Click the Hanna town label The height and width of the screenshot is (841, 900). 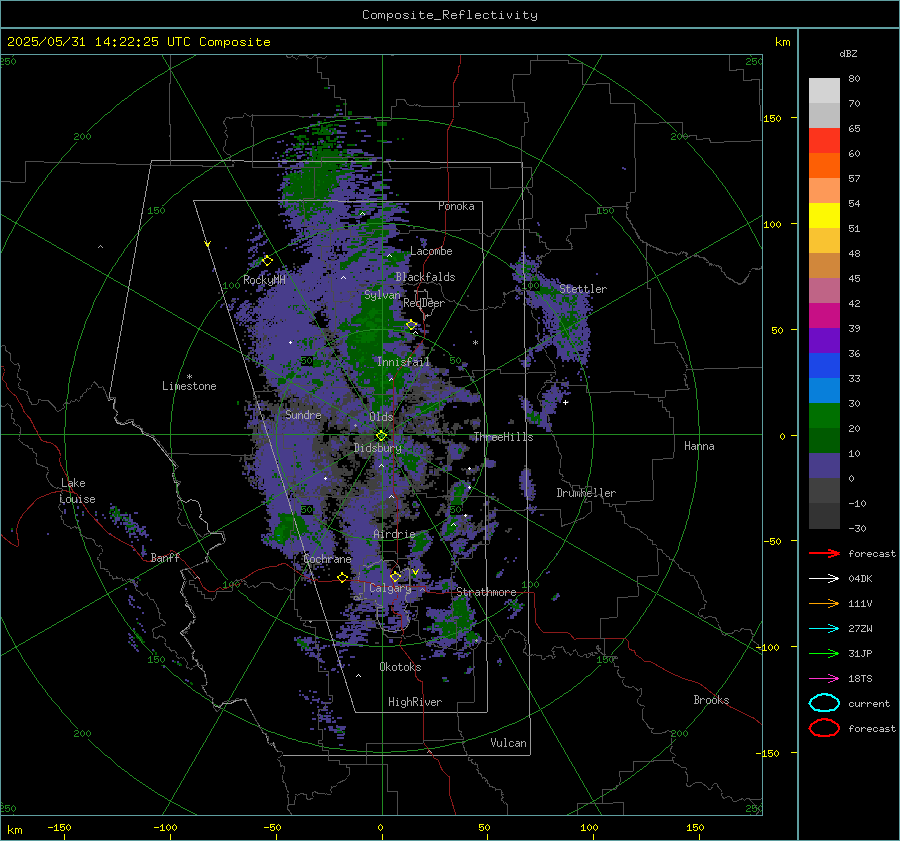point(699,446)
